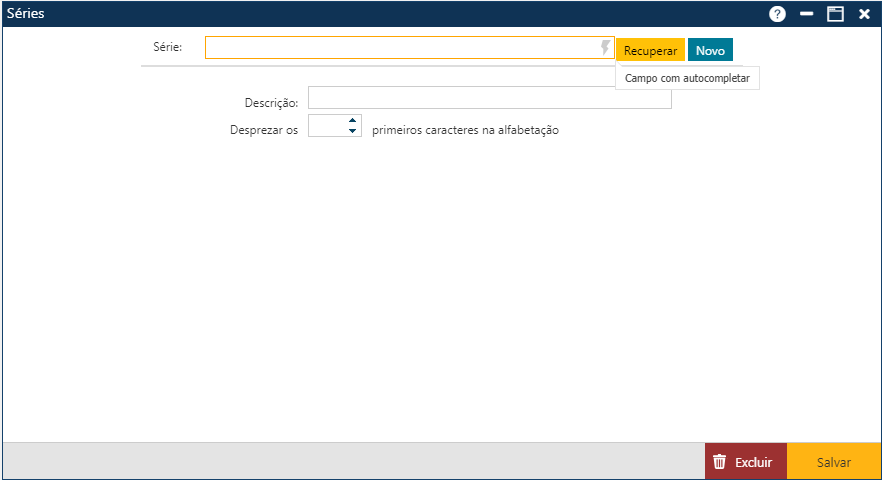Screen dimensions: 882x480
Task: Click the Séries title bar text
Action: coord(26,14)
